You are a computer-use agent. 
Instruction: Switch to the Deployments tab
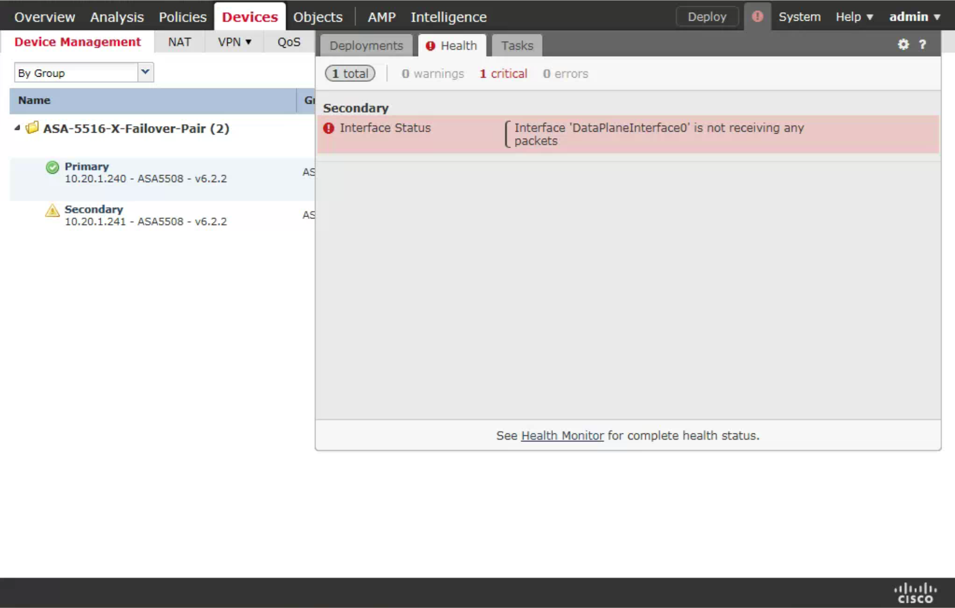pos(366,46)
